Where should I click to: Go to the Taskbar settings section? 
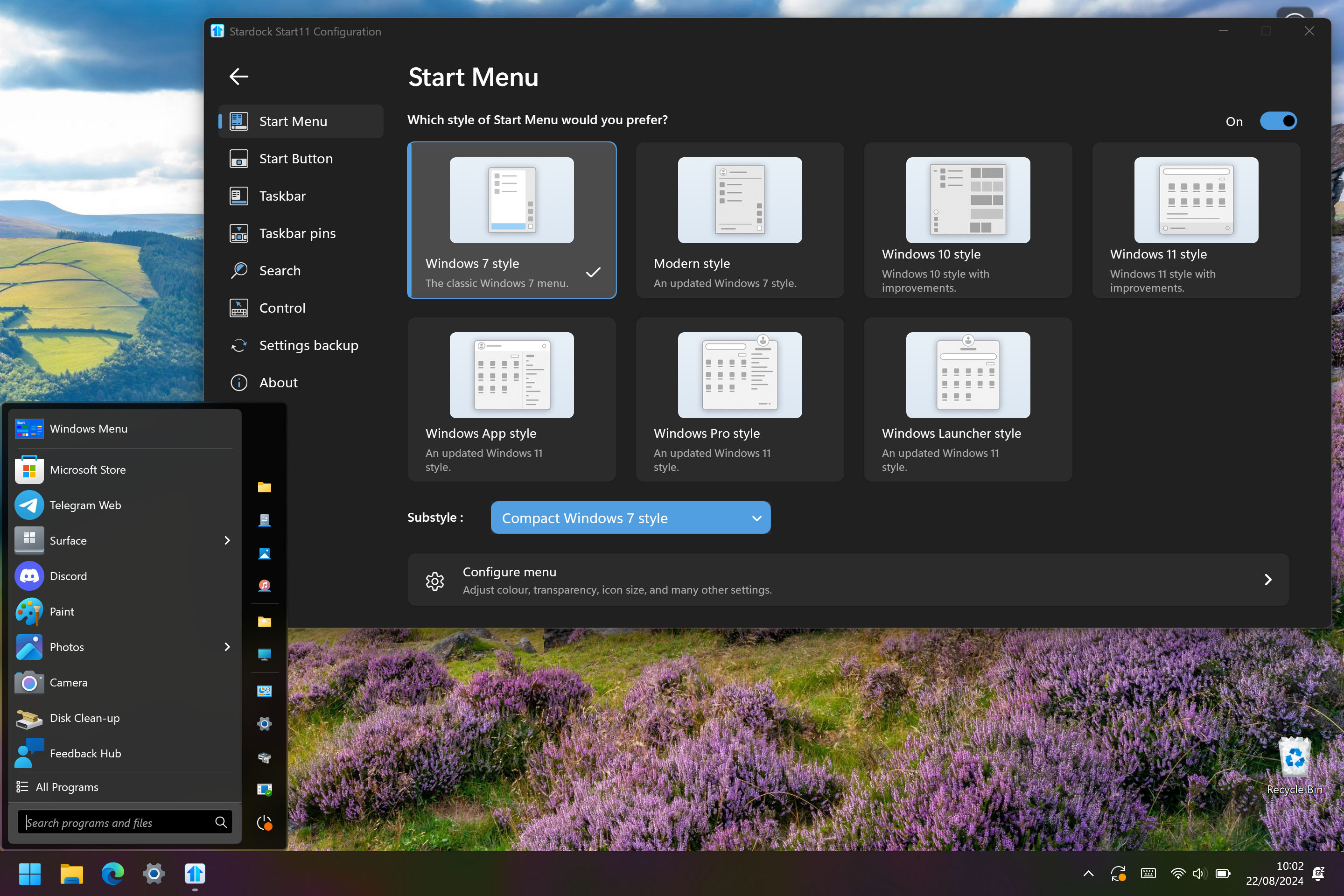301,196
